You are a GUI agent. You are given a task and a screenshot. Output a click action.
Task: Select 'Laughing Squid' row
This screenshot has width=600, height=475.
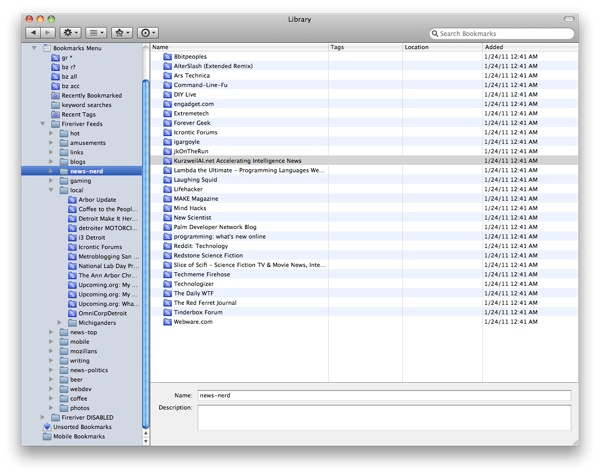pos(364,180)
